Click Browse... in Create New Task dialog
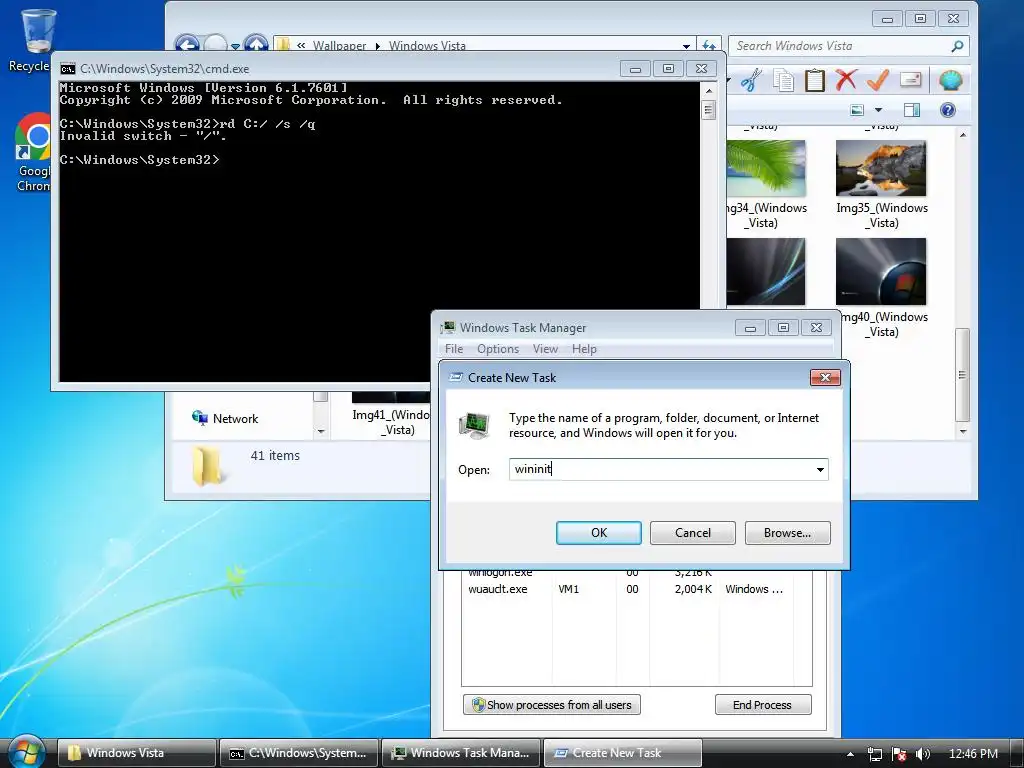1024x768 pixels. (788, 533)
